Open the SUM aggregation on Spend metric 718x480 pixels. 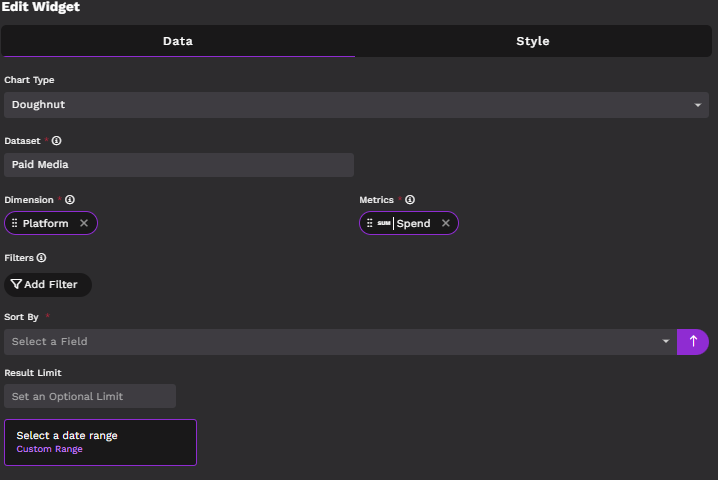tap(384, 223)
